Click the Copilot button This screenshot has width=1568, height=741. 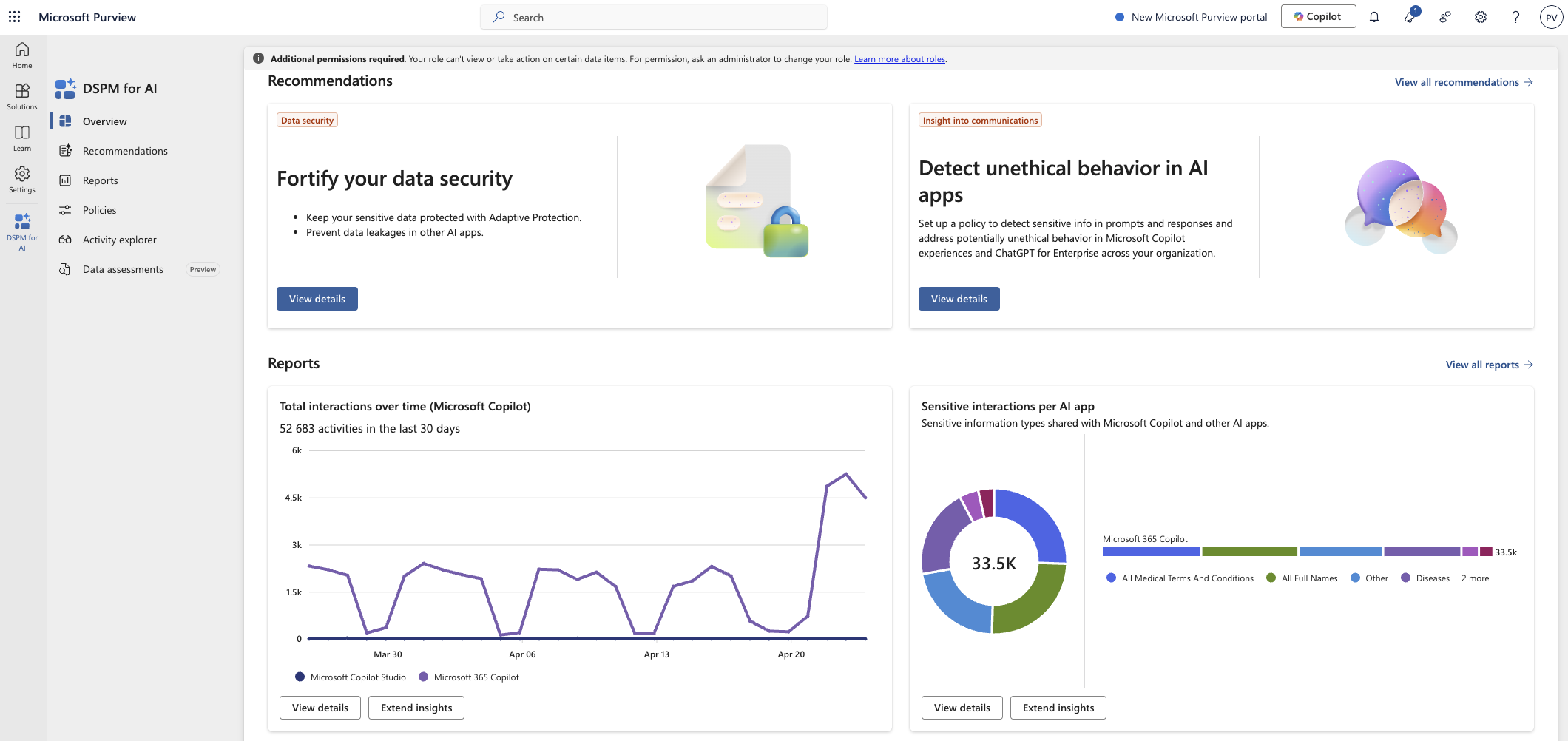(1318, 16)
